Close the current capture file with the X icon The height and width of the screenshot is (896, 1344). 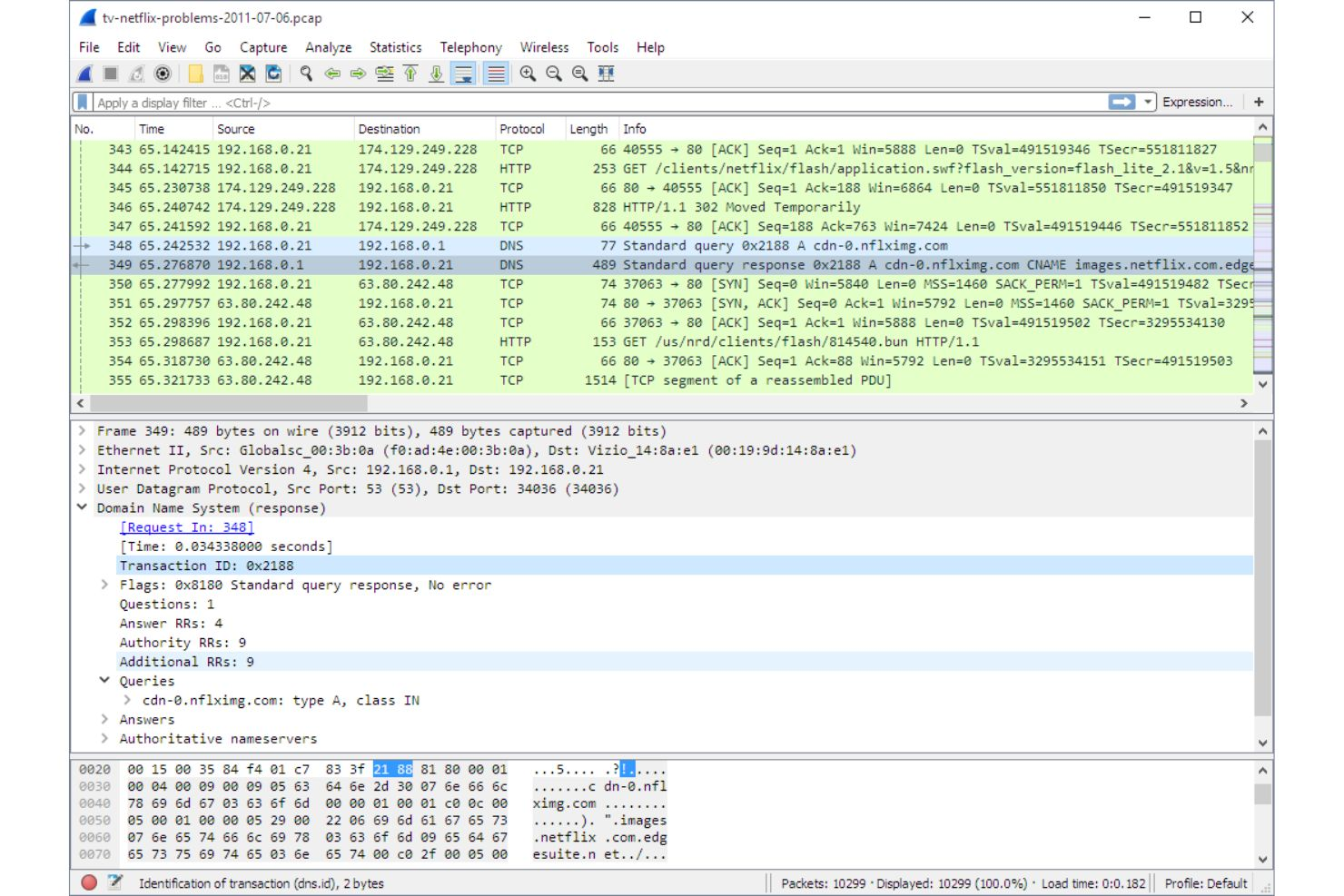pyautogui.click(x=246, y=74)
